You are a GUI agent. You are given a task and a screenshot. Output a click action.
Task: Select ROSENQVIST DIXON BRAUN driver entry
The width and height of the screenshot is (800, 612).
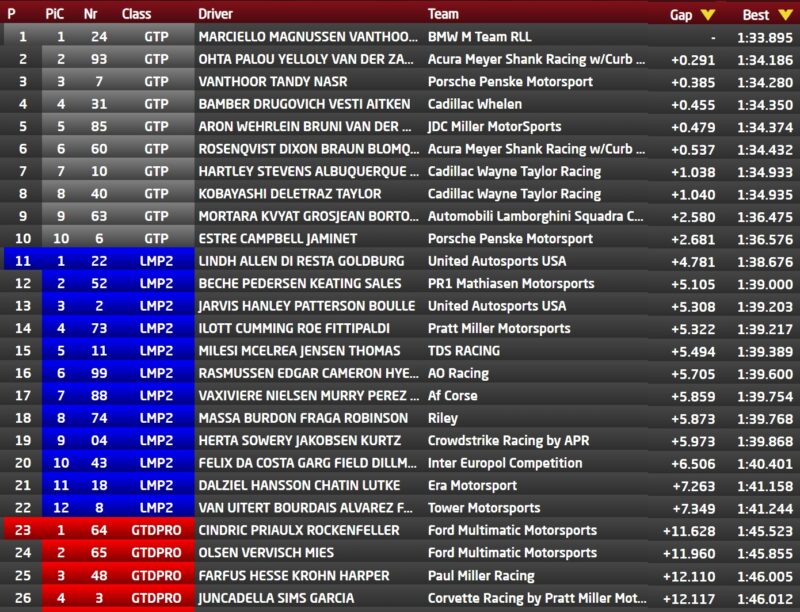coord(309,149)
